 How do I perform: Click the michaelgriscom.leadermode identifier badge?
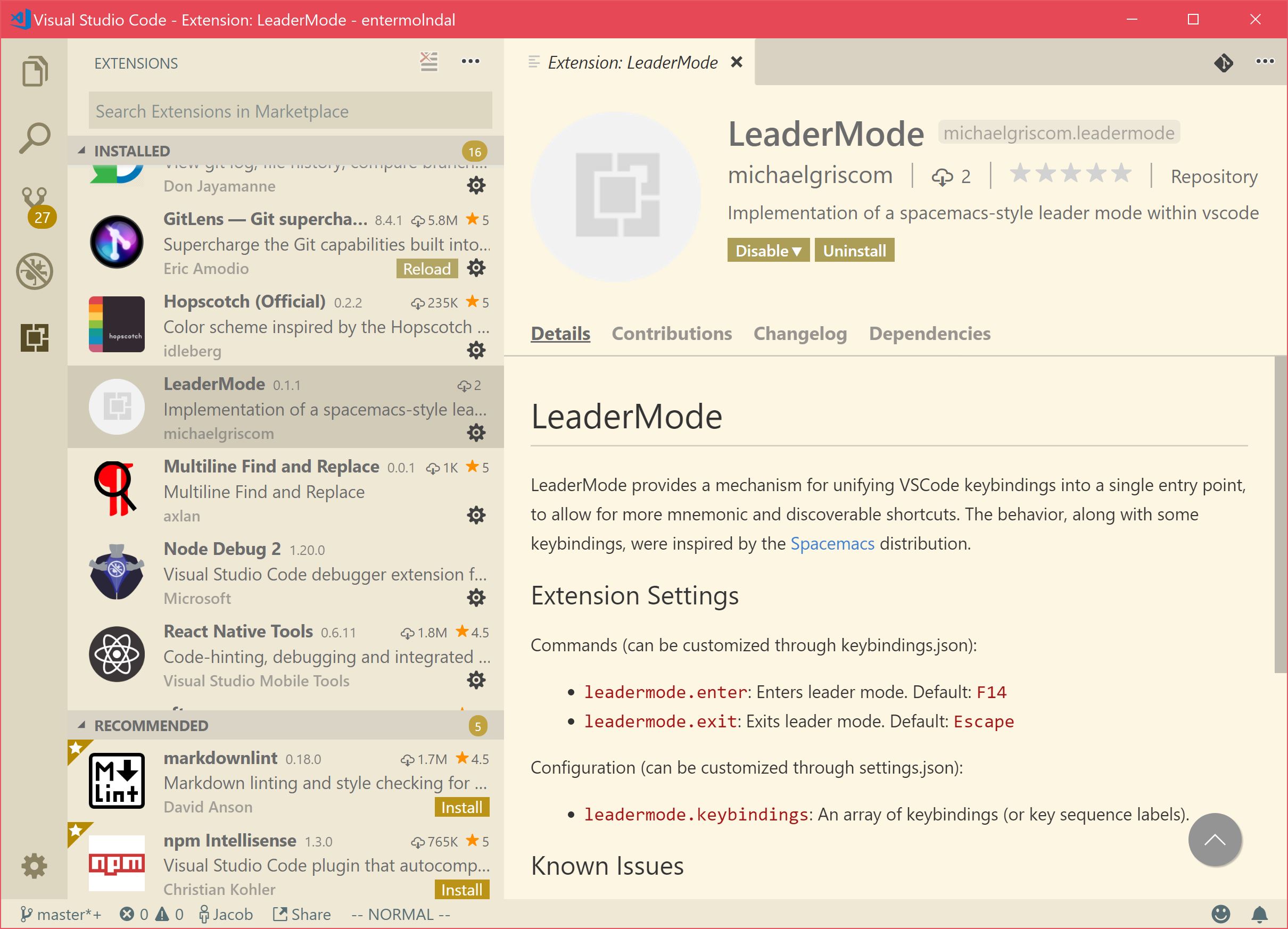(x=1059, y=132)
